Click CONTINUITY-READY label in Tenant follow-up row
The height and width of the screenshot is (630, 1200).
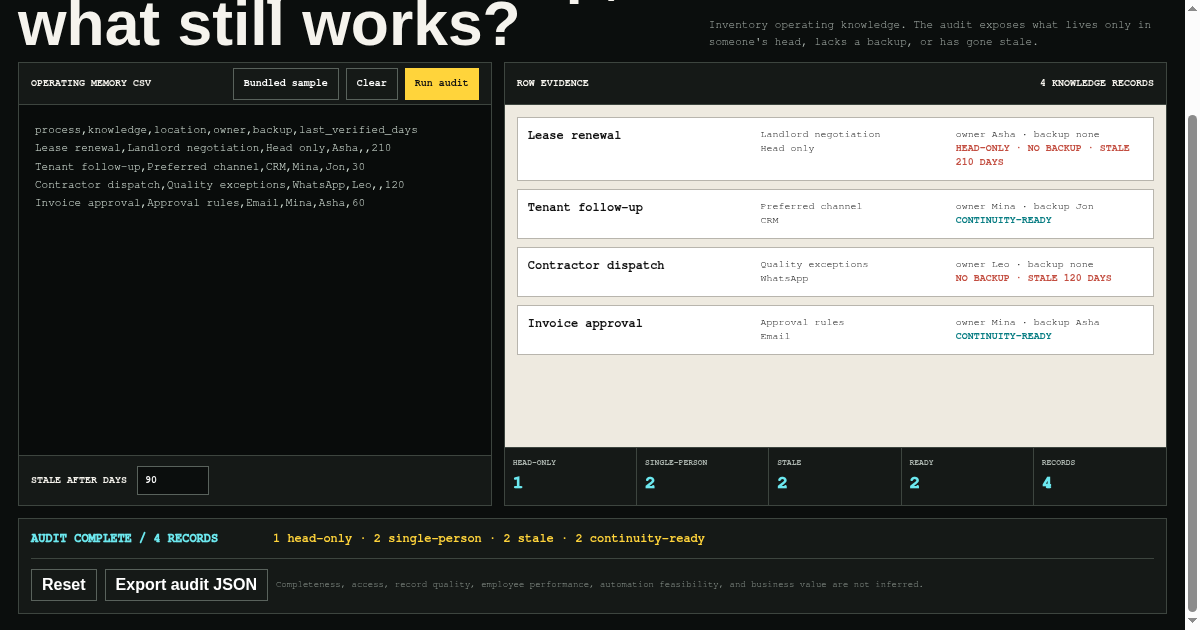[x=1003, y=220]
